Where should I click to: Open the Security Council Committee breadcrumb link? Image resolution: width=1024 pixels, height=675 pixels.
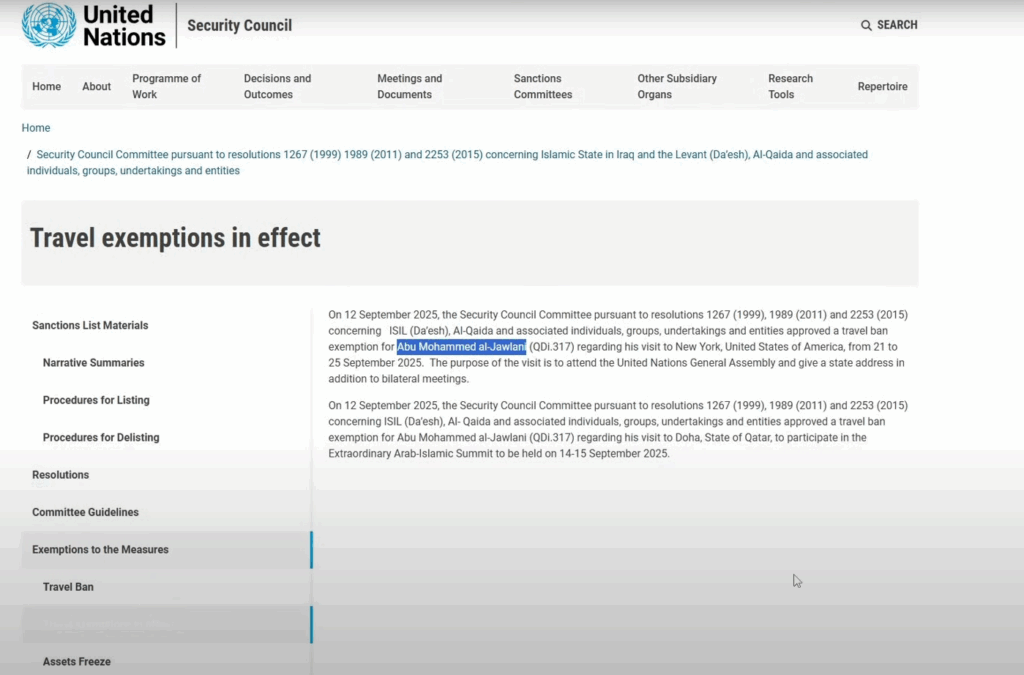450,155
